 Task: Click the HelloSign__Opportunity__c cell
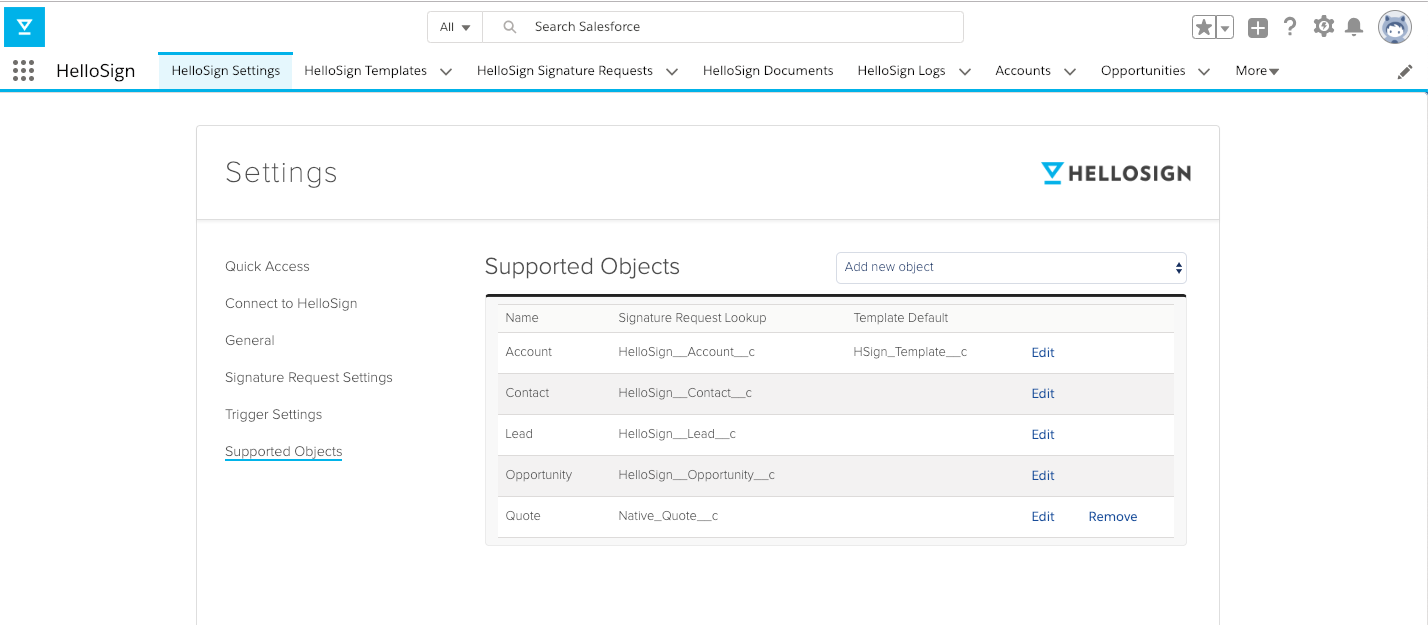(x=697, y=475)
